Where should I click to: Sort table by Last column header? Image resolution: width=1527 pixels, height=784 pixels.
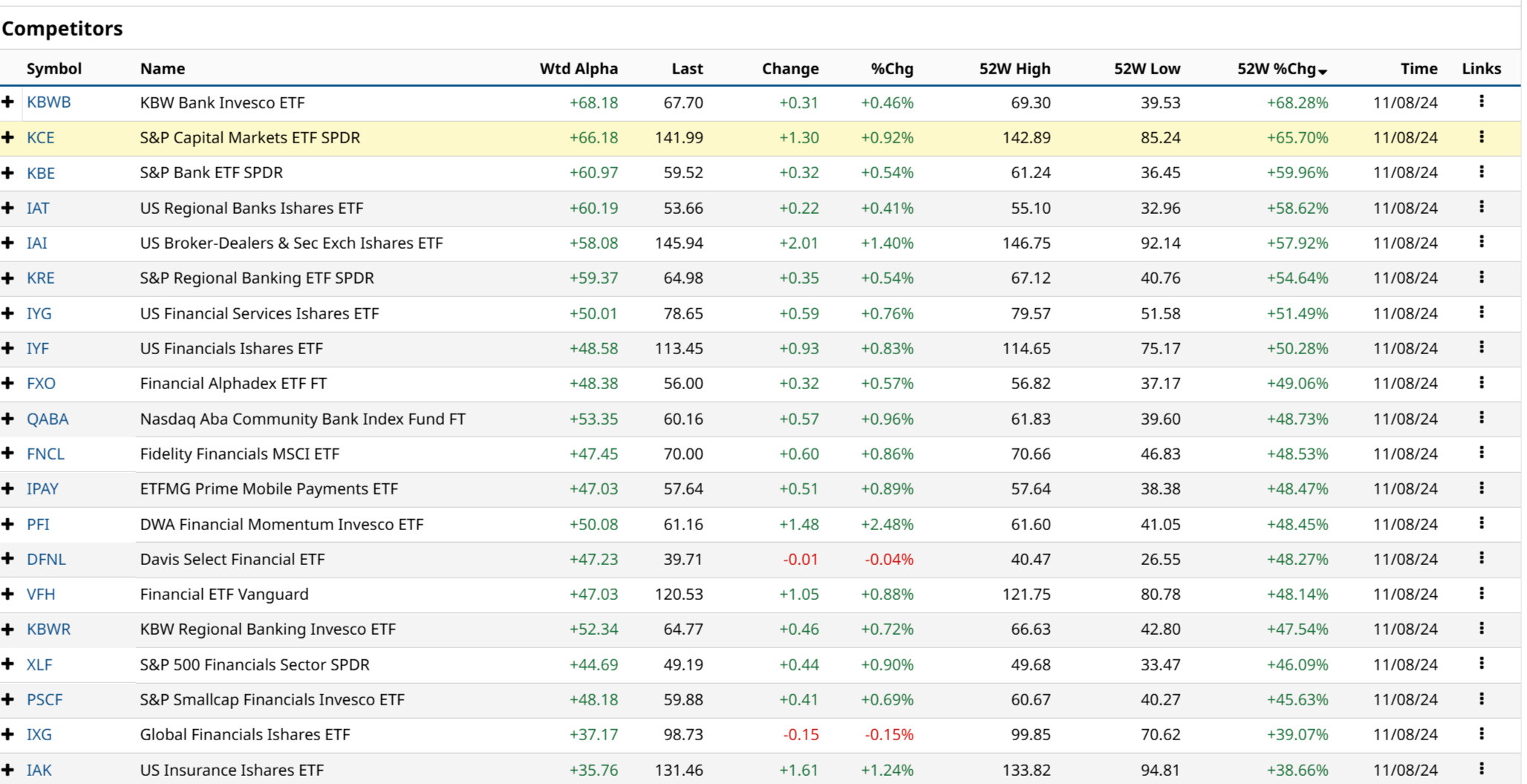point(687,69)
